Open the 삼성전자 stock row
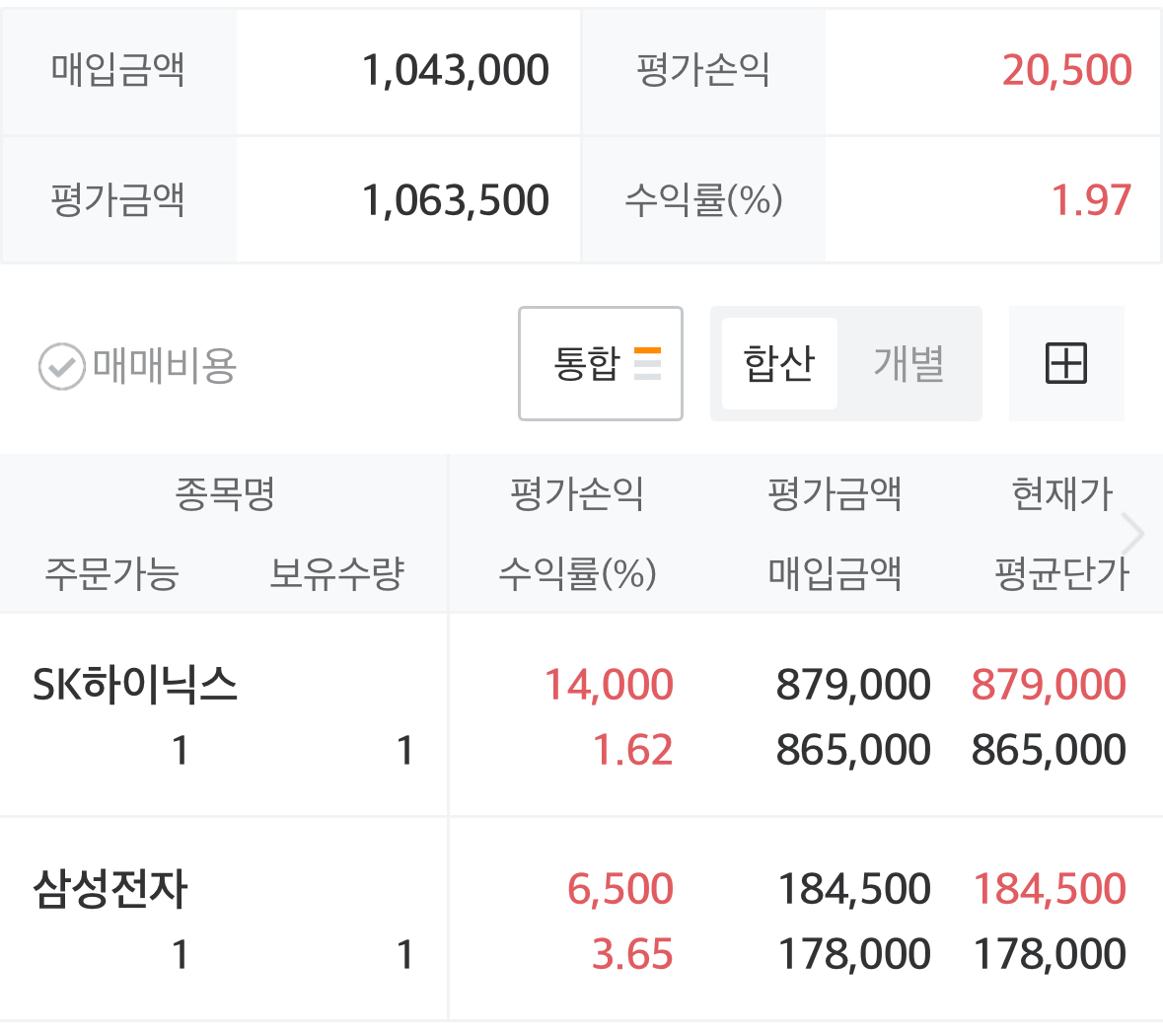1163x1036 pixels. coord(110,889)
